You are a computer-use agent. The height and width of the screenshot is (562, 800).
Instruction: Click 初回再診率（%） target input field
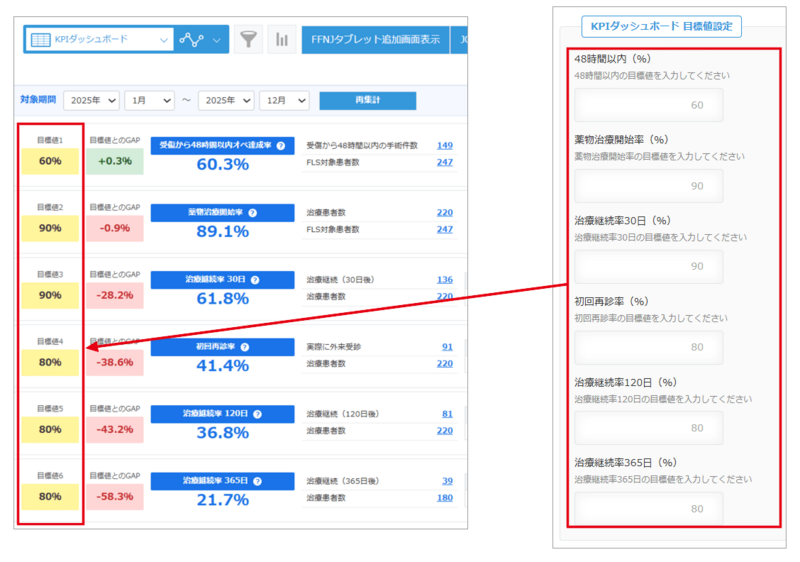pyautogui.click(x=648, y=347)
